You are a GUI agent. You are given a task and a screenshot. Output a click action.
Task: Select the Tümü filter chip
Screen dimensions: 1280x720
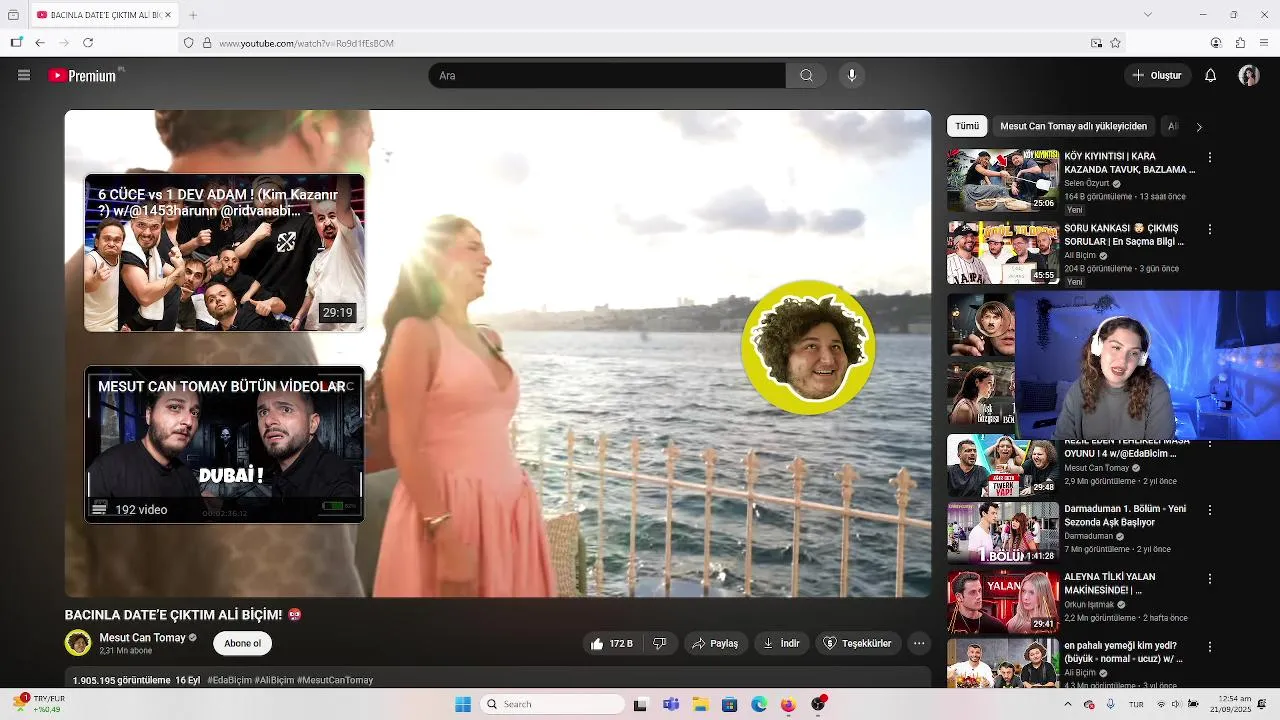[x=967, y=126]
